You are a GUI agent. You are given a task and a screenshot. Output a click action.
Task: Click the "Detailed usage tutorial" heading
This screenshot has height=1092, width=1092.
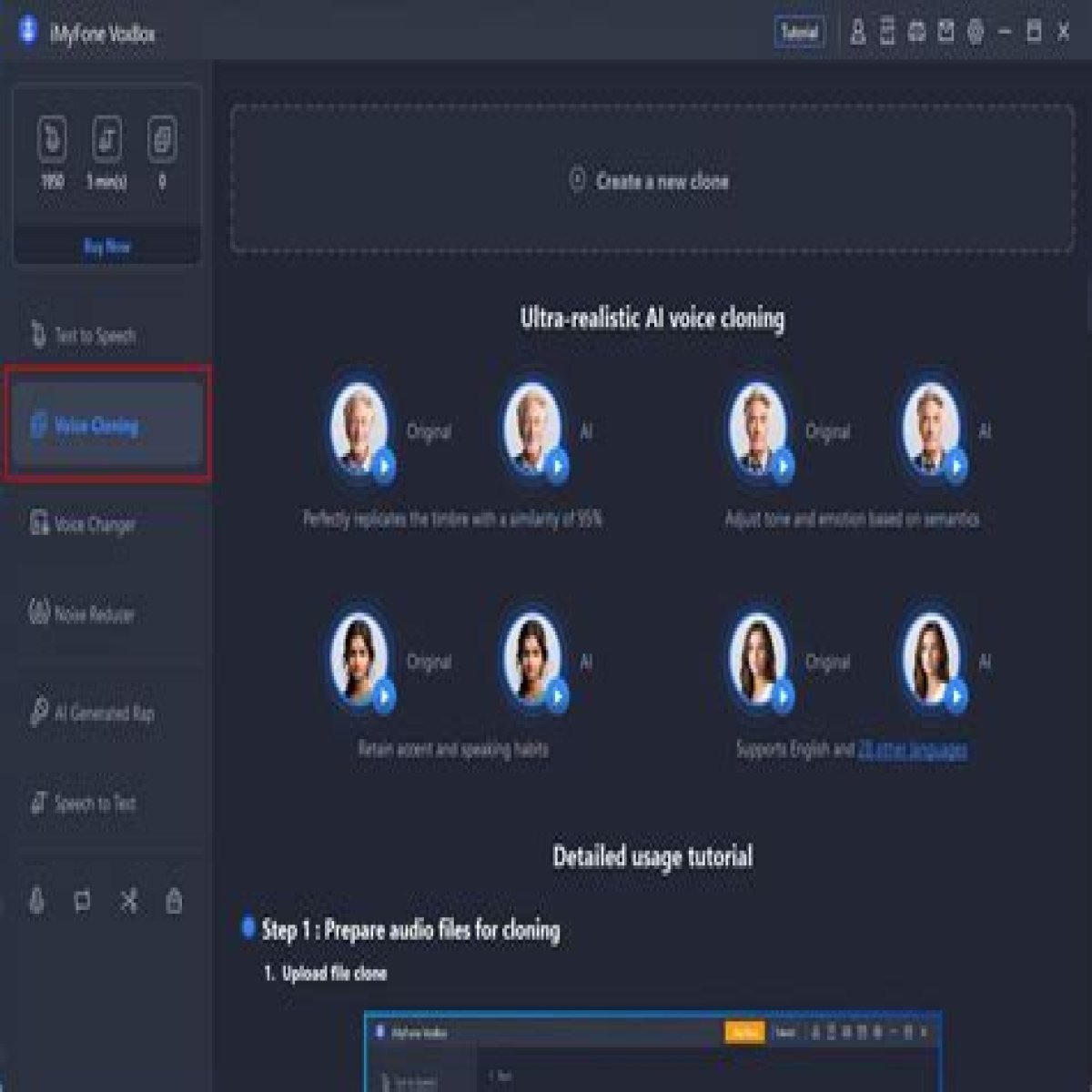652,856
